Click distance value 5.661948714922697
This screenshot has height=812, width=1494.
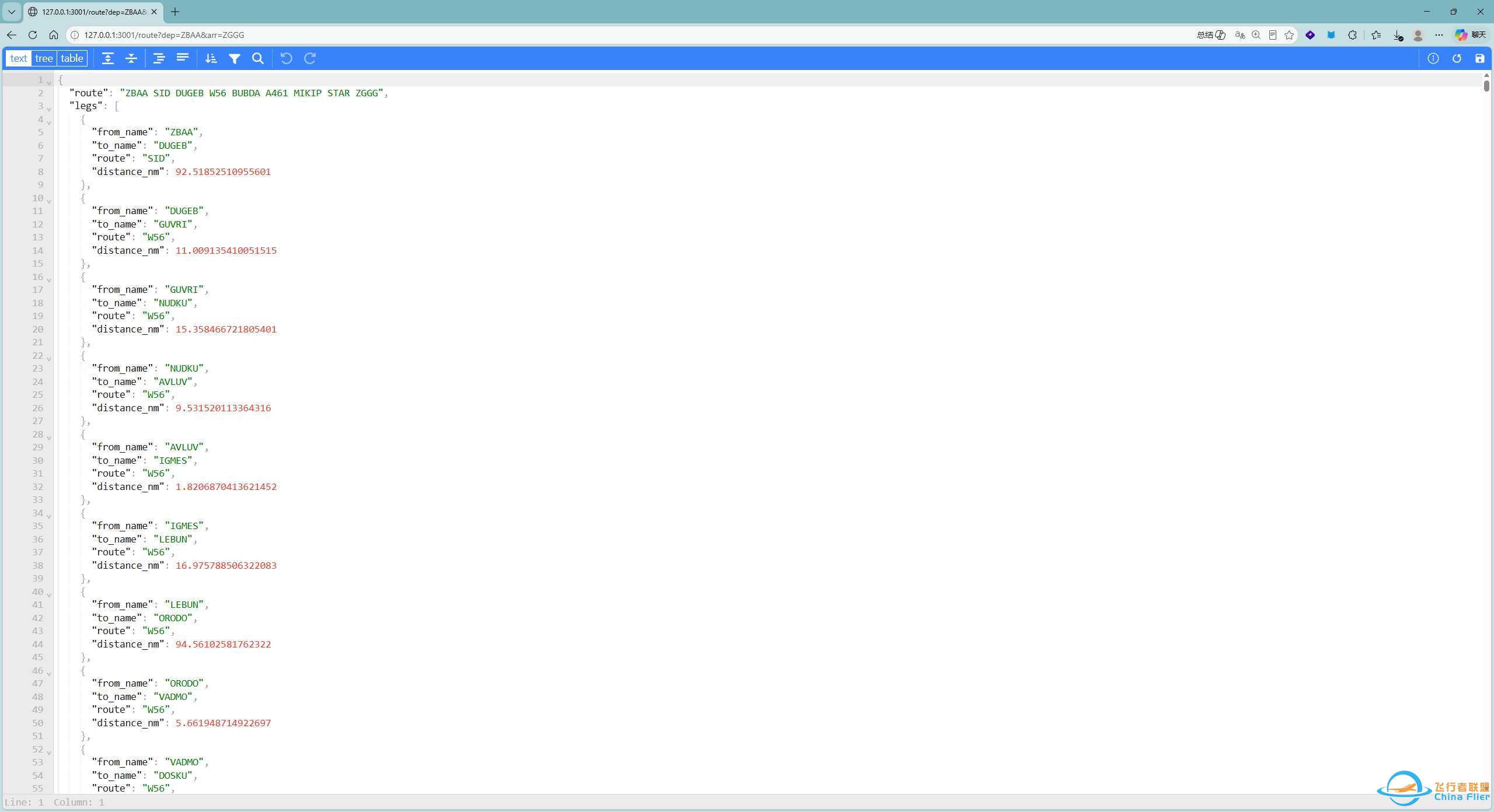(x=223, y=723)
